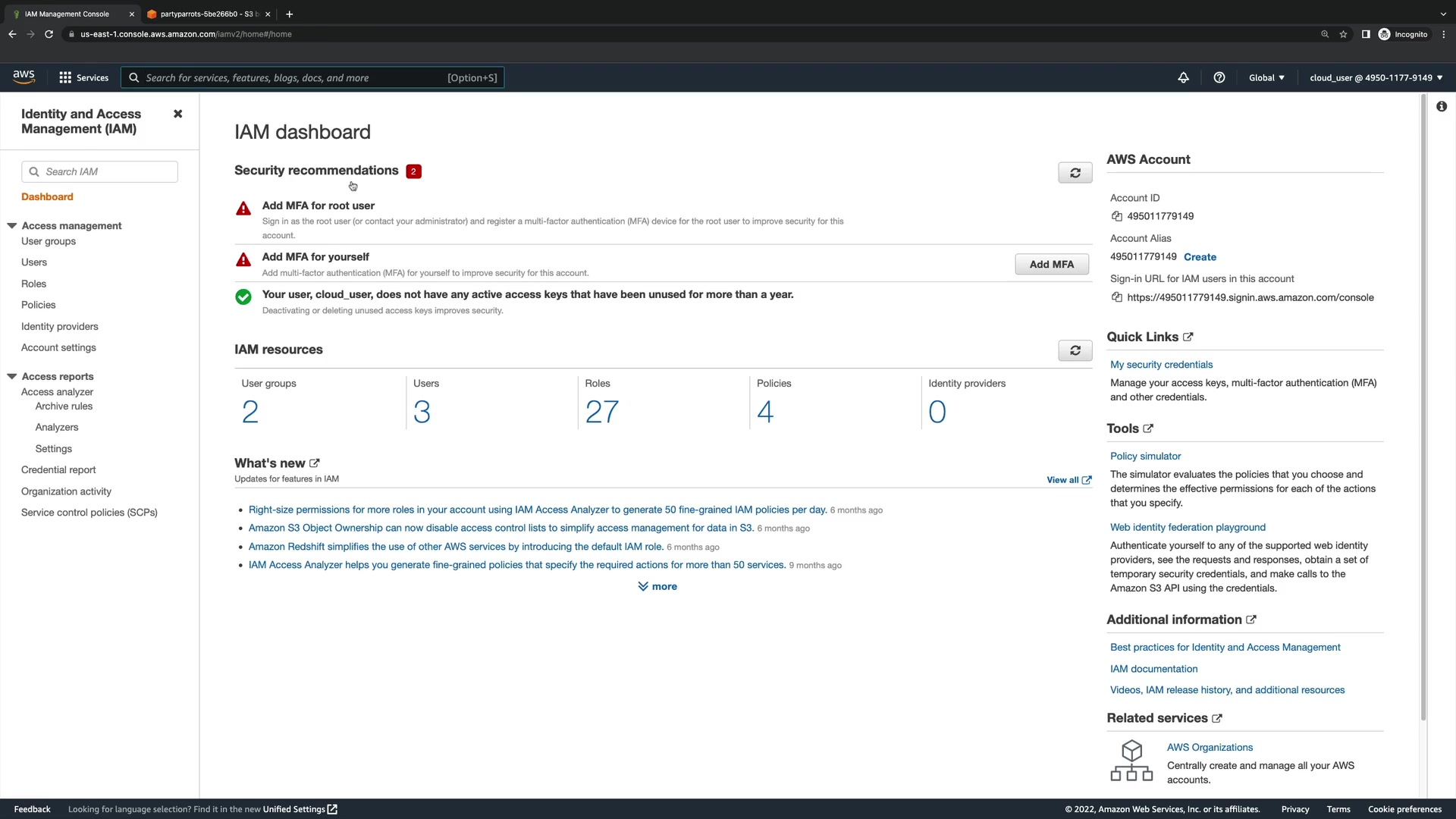This screenshot has height=819, width=1456.
Task: Refresh the IAM resources section
Action: tap(1075, 350)
